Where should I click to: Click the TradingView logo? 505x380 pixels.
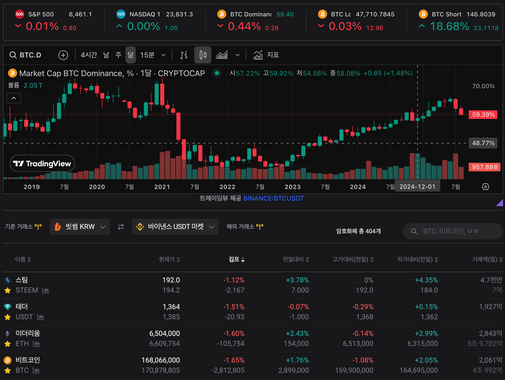(42, 163)
